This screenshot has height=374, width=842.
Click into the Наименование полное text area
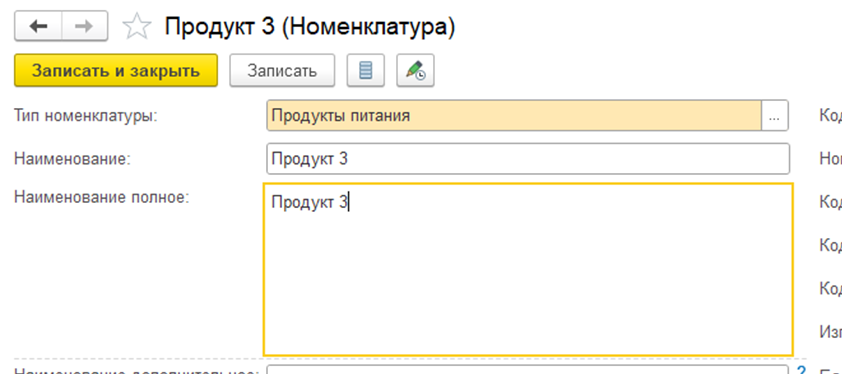pos(528,269)
